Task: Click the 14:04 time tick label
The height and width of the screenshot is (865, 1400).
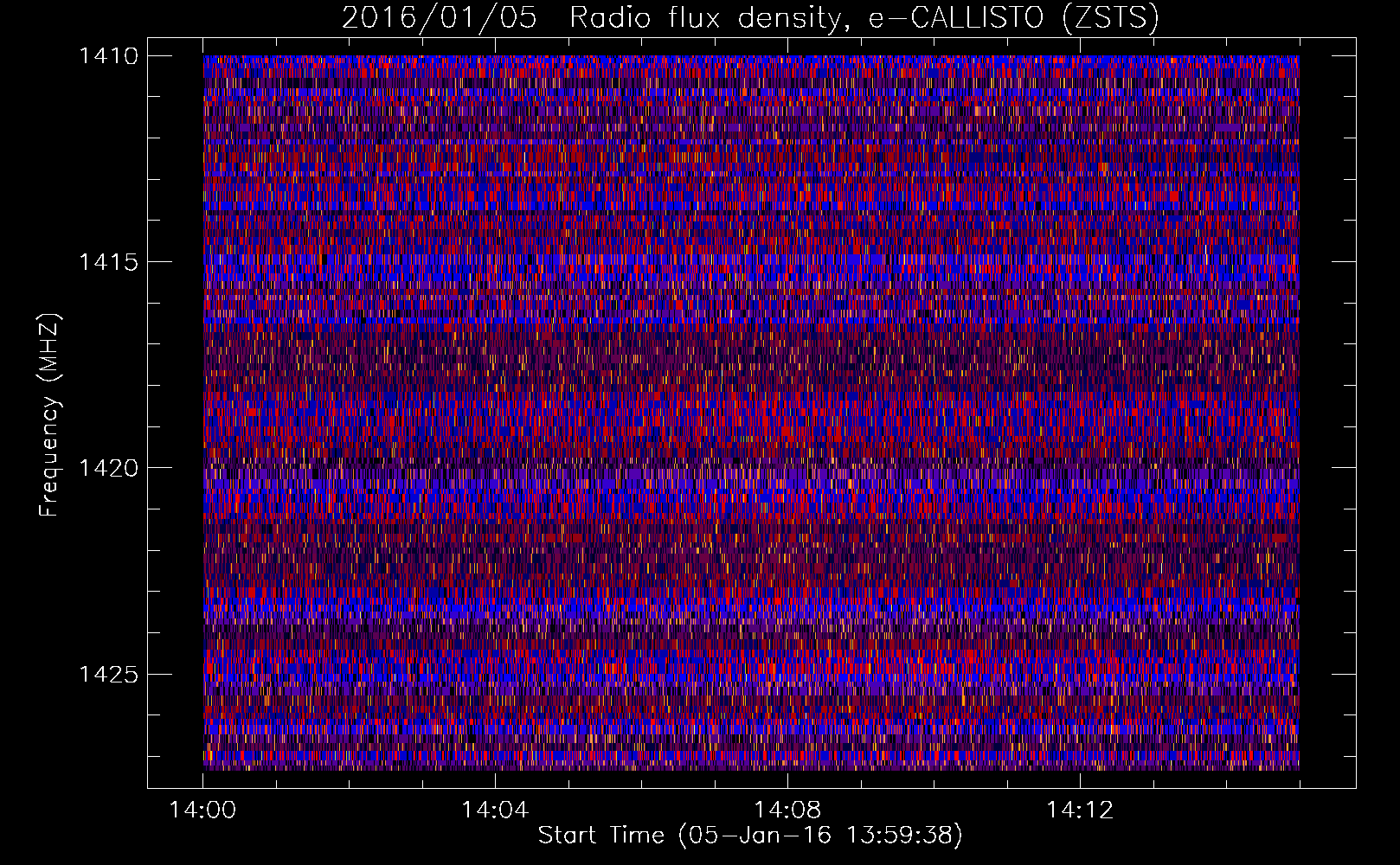Action: 495,810
